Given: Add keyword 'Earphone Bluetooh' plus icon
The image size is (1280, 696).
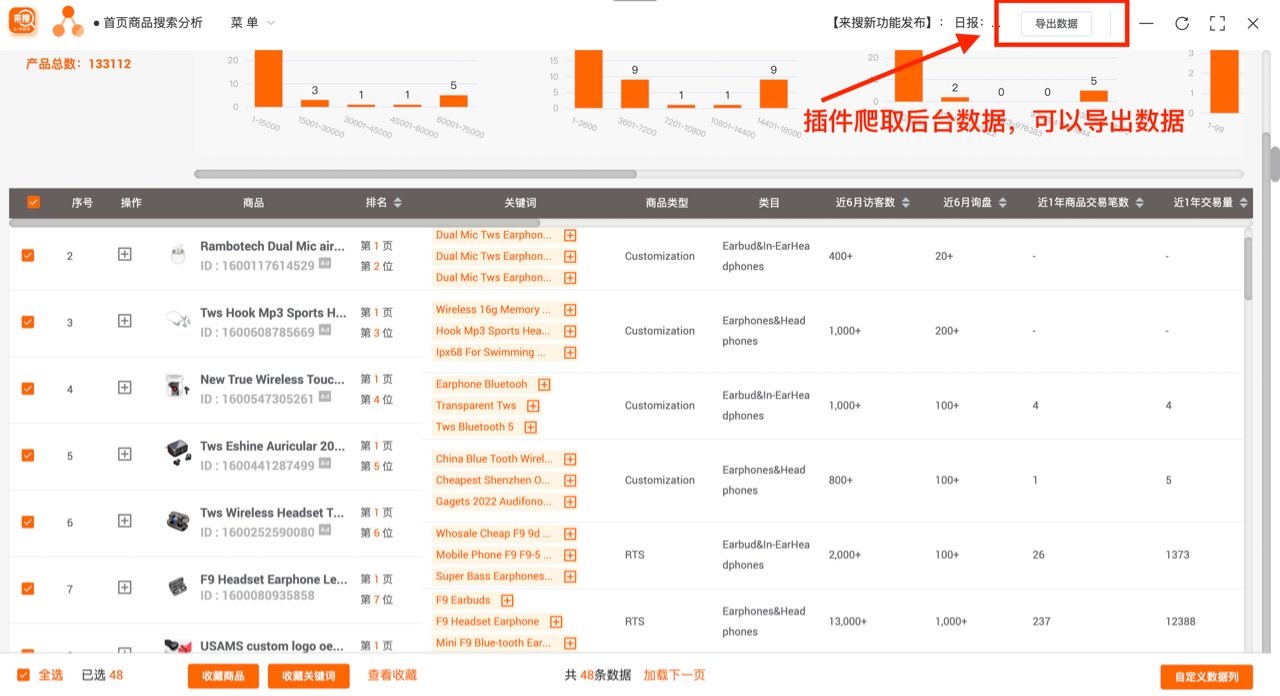Looking at the screenshot, I should (x=544, y=384).
